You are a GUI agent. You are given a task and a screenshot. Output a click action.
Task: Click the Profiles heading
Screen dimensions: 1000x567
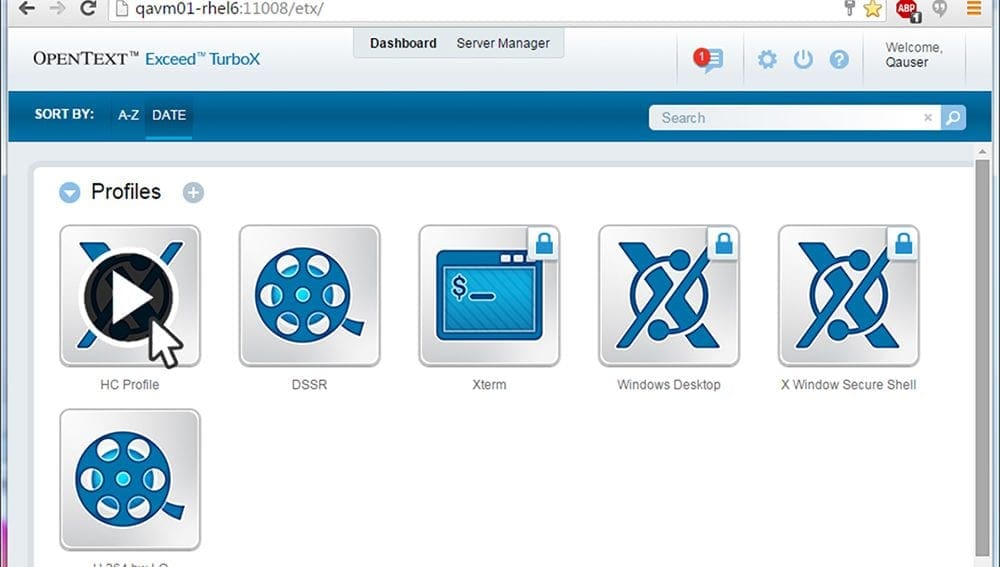[x=126, y=191]
